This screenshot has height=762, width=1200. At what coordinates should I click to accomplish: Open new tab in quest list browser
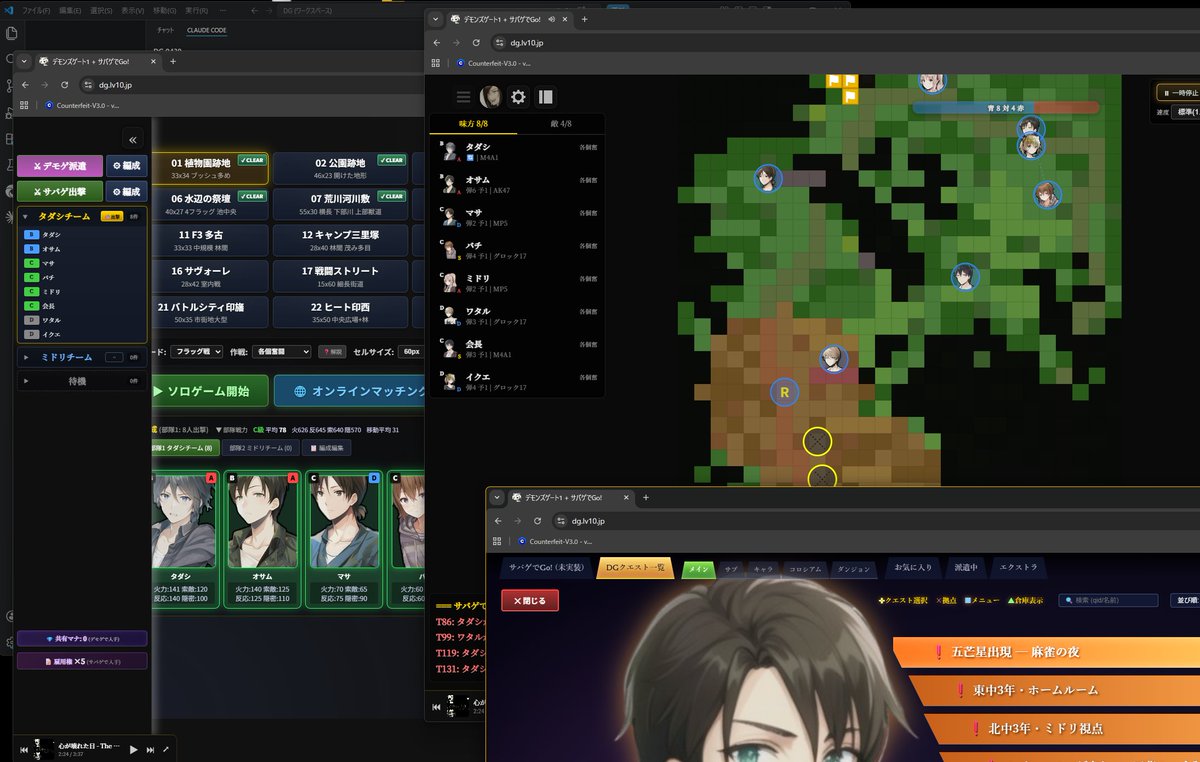pyautogui.click(x=646, y=497)
